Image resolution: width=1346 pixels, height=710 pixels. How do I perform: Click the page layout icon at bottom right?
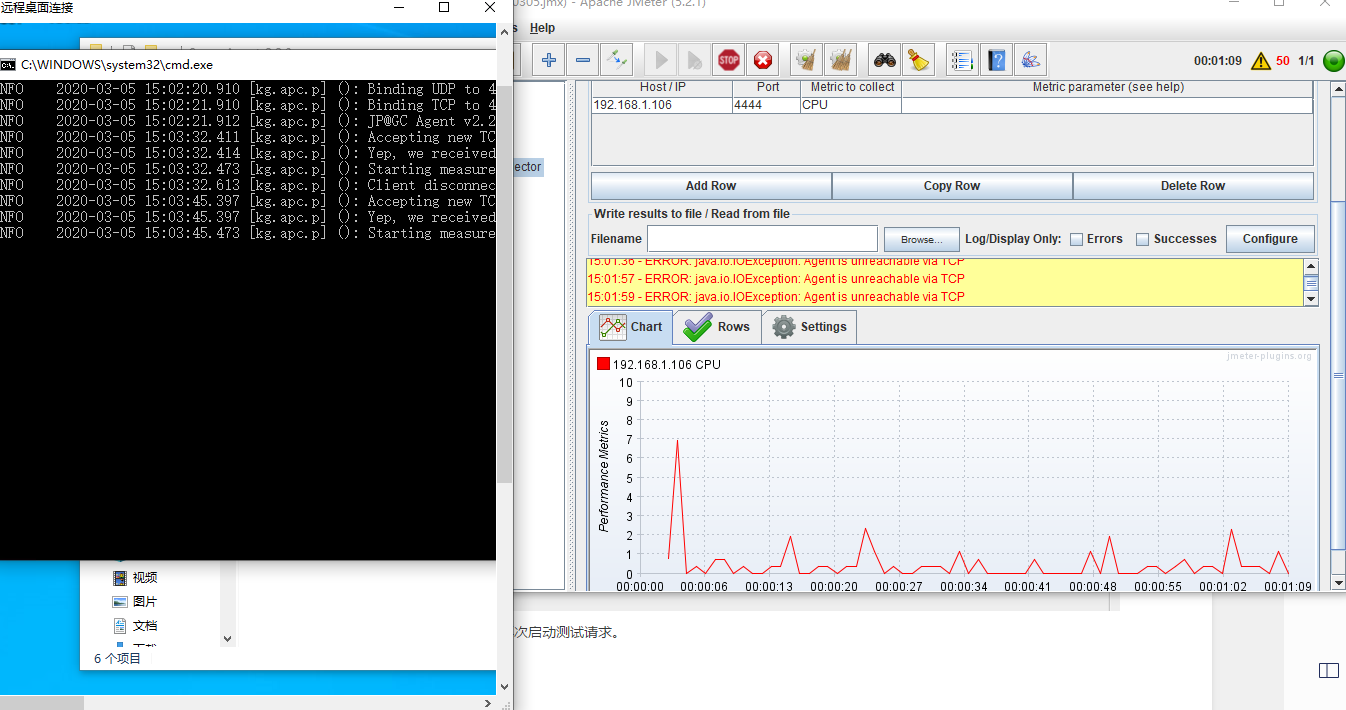point(1328,670)
